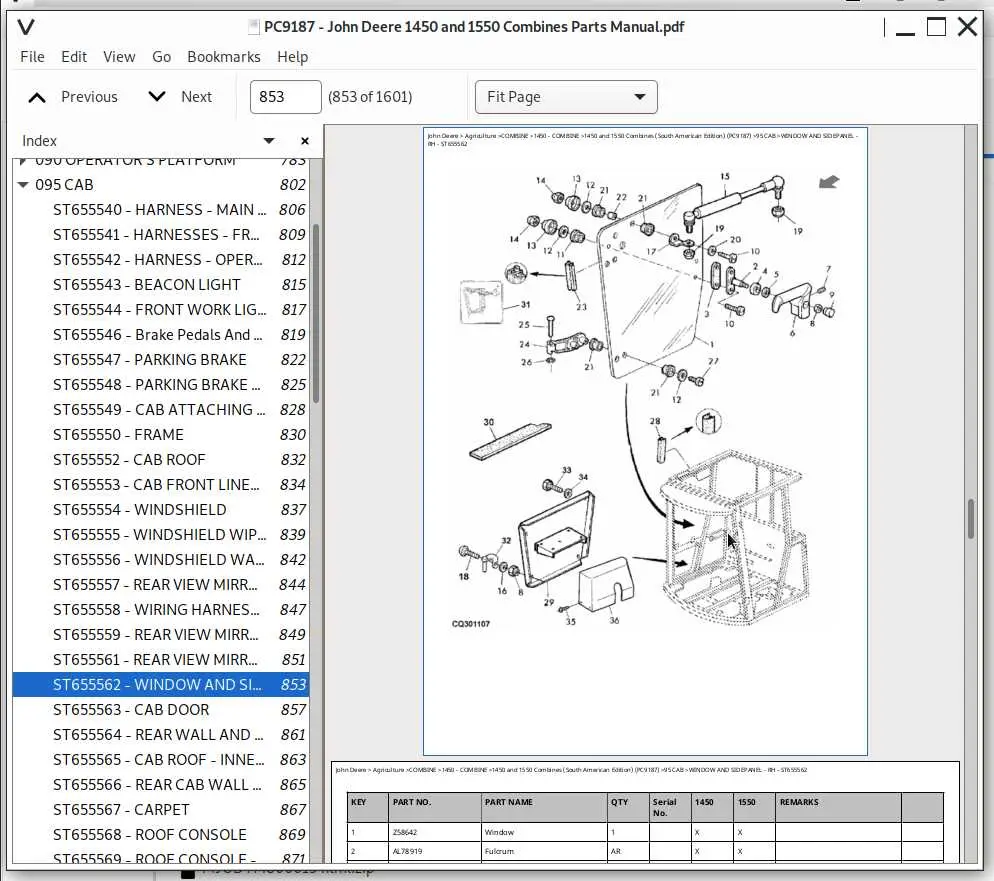Click part number Z58642 in table

(404, 832)
